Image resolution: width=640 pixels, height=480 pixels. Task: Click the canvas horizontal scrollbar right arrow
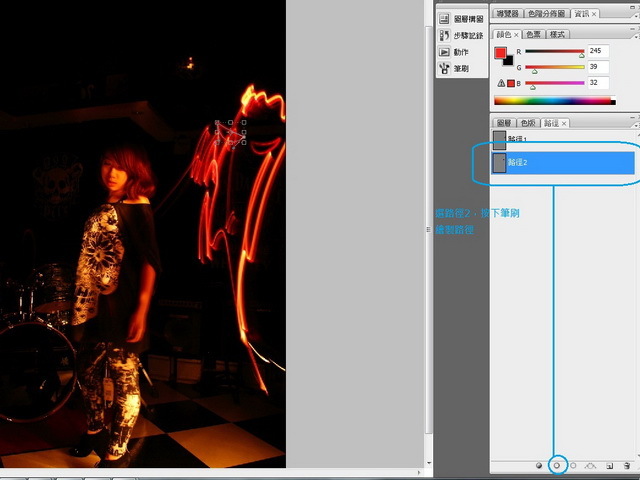click(419, 473)
